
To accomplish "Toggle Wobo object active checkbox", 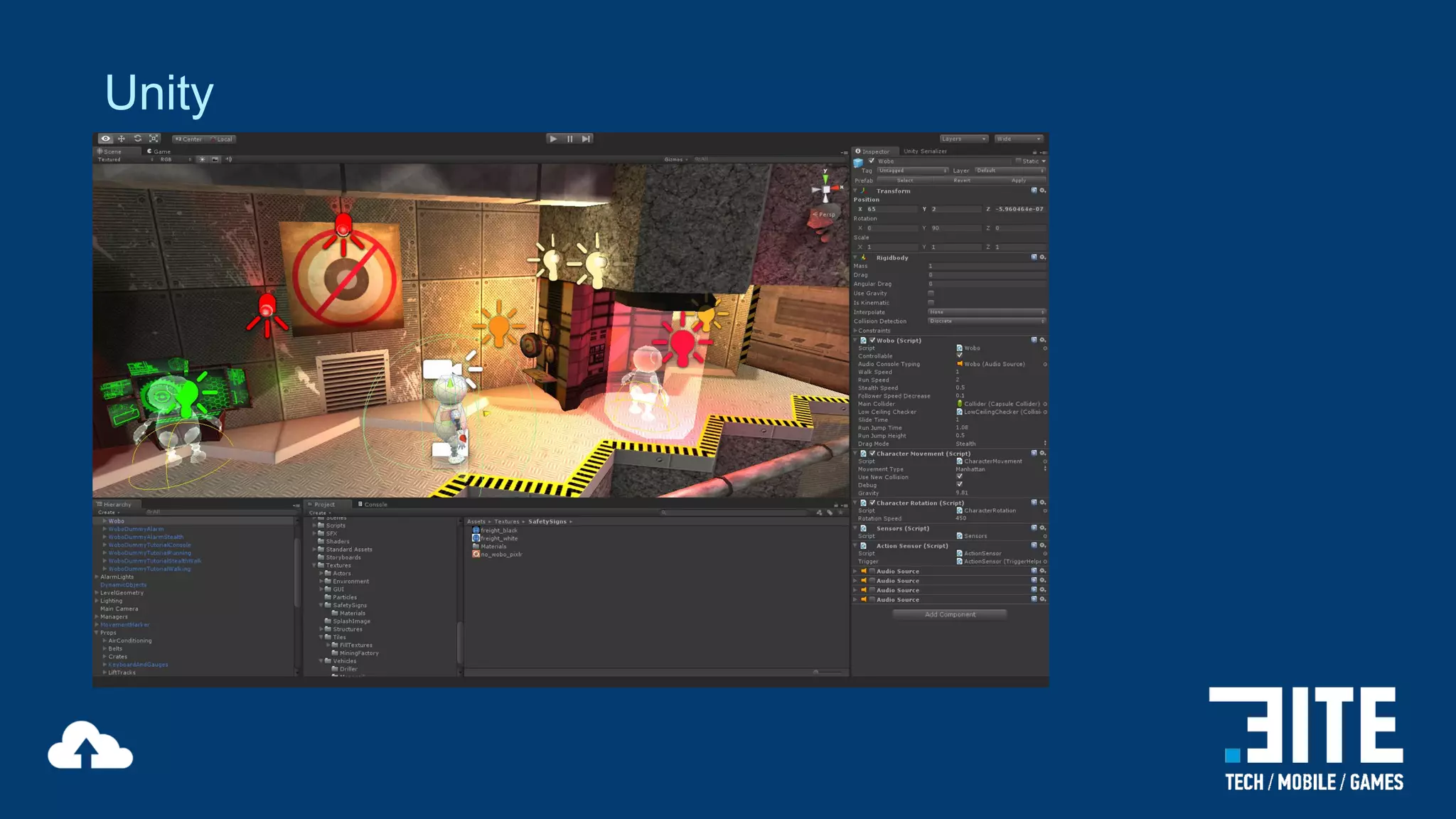I will click(872, 161).
